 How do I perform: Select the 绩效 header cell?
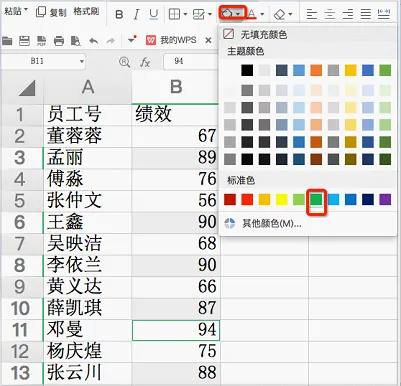(175, 115)
